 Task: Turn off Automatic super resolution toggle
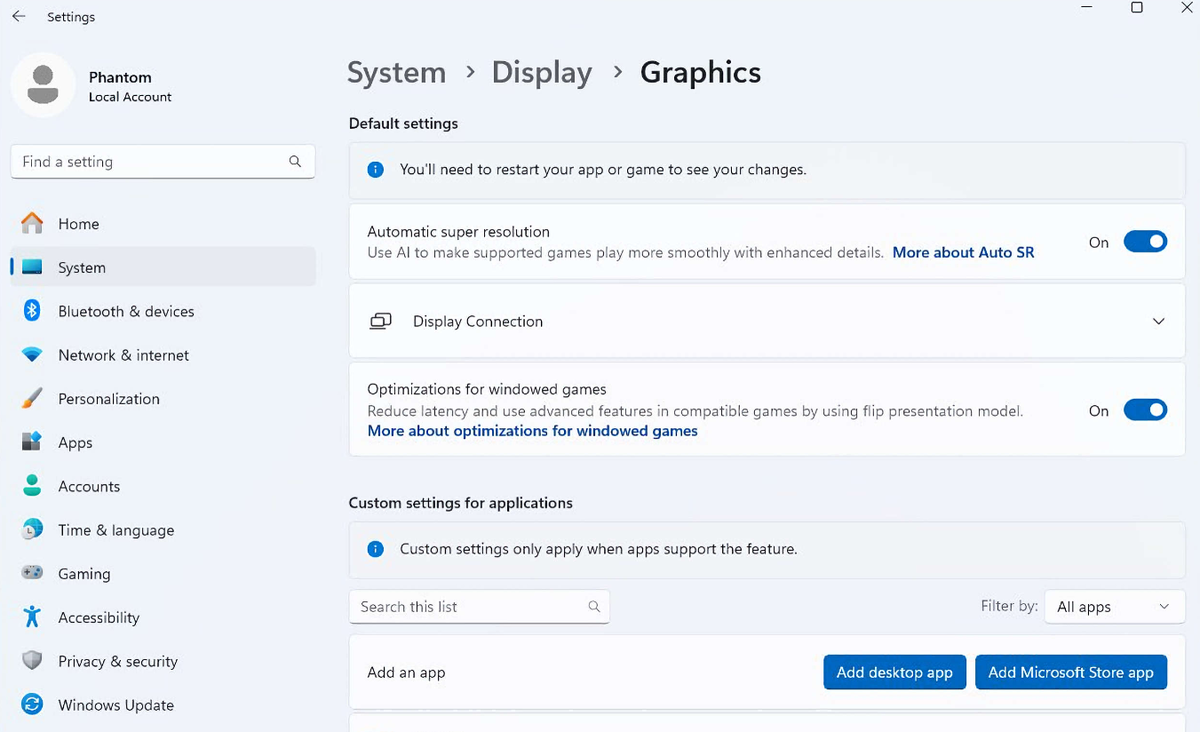1145,242
